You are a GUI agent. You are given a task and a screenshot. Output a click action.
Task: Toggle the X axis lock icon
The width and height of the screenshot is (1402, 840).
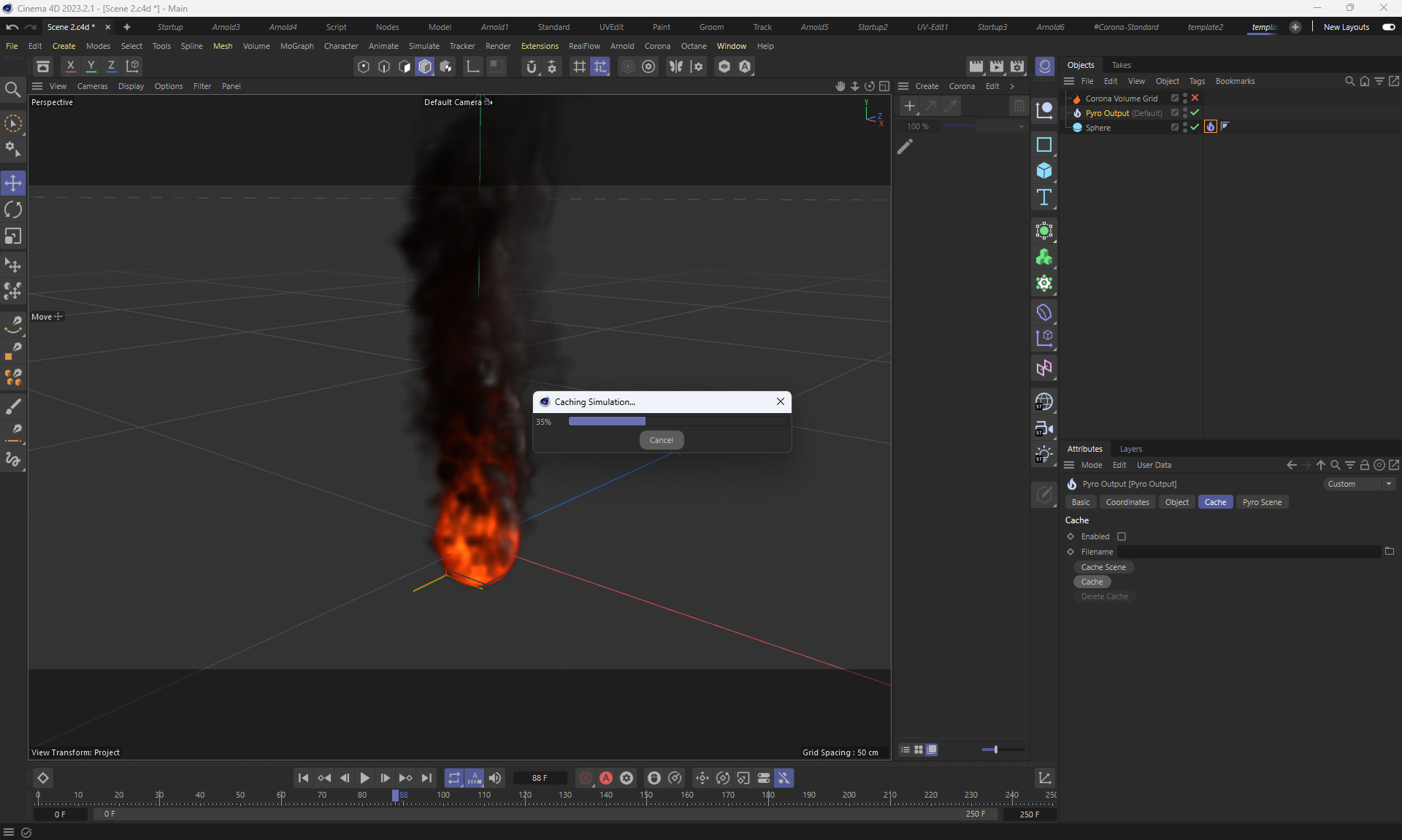pos(70,66)
